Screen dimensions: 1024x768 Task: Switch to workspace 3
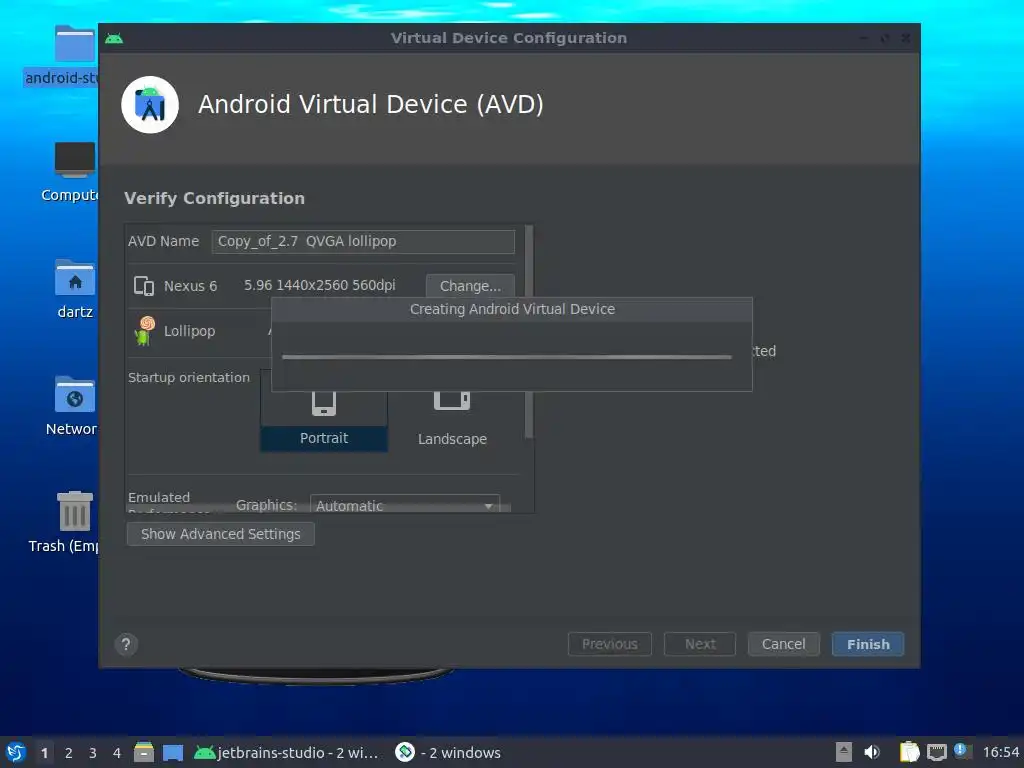(93, 753)
